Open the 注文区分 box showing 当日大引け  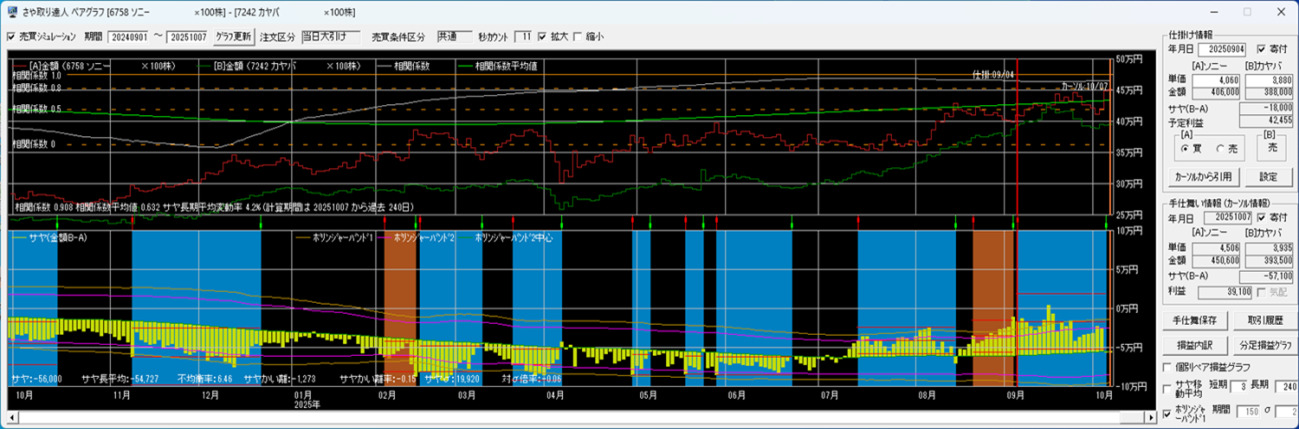[331, 37]
